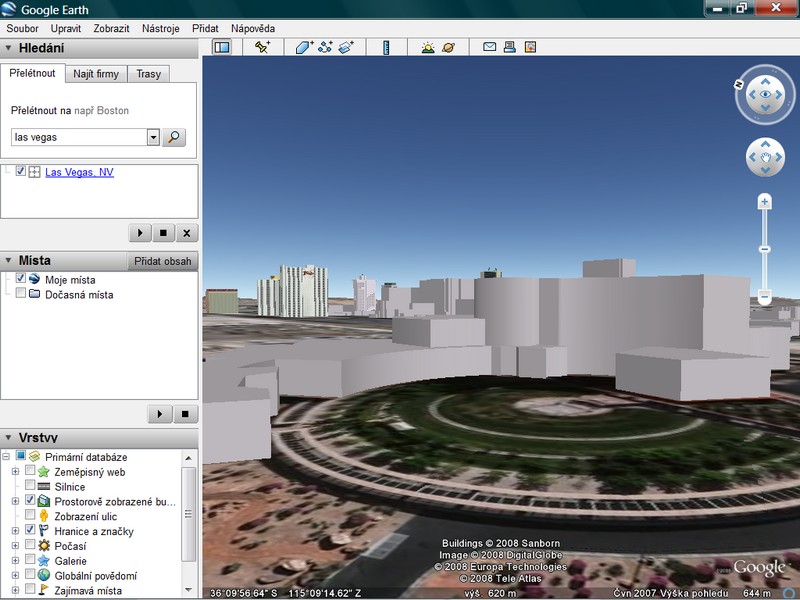Open the Přidat menu

205,29
